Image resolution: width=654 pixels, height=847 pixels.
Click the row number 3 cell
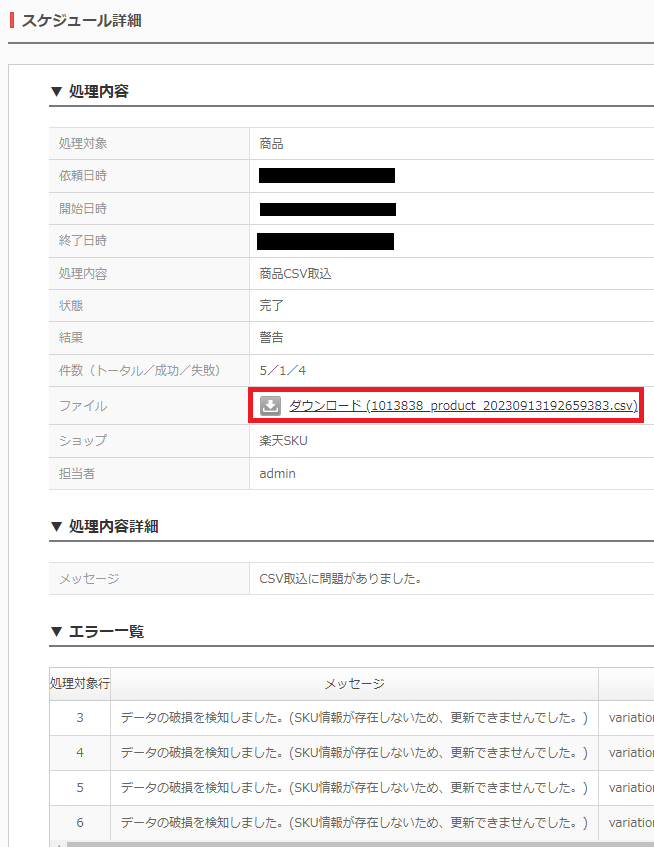(80, 717)
